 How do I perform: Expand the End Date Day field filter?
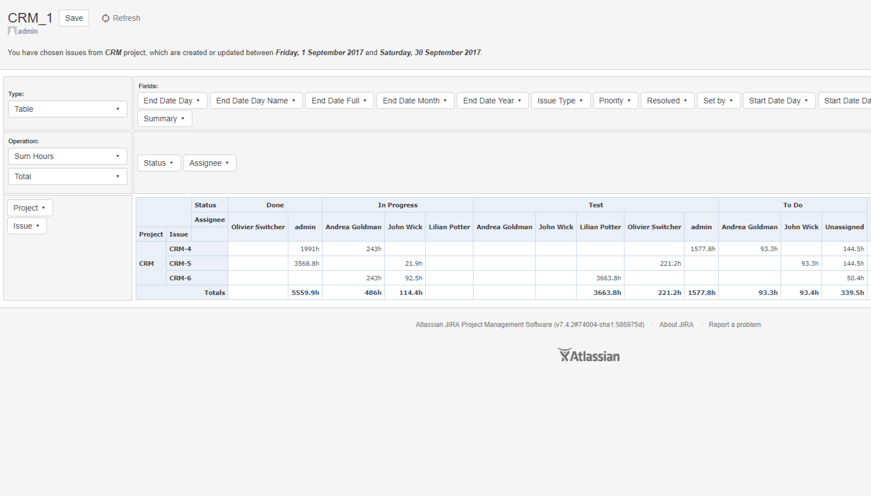pyautogui.click(x=172, y=101)
